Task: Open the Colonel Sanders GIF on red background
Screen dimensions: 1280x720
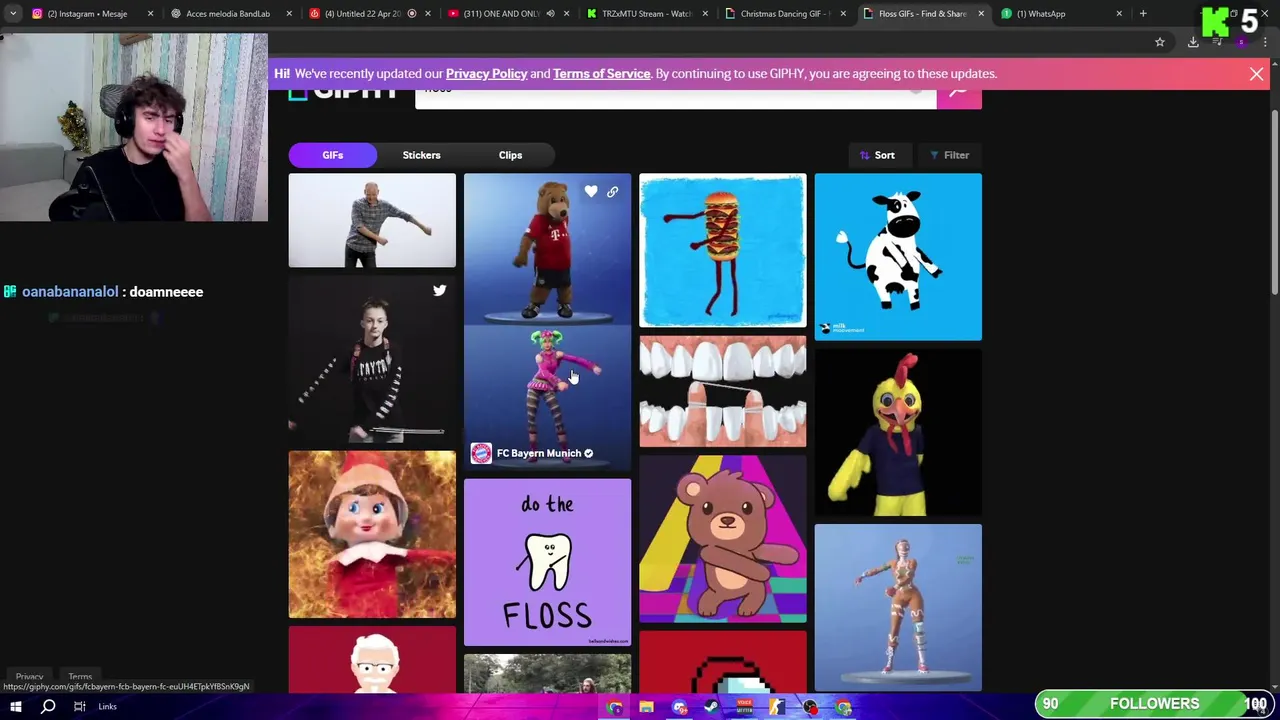Action: click(x=372, y=659)
